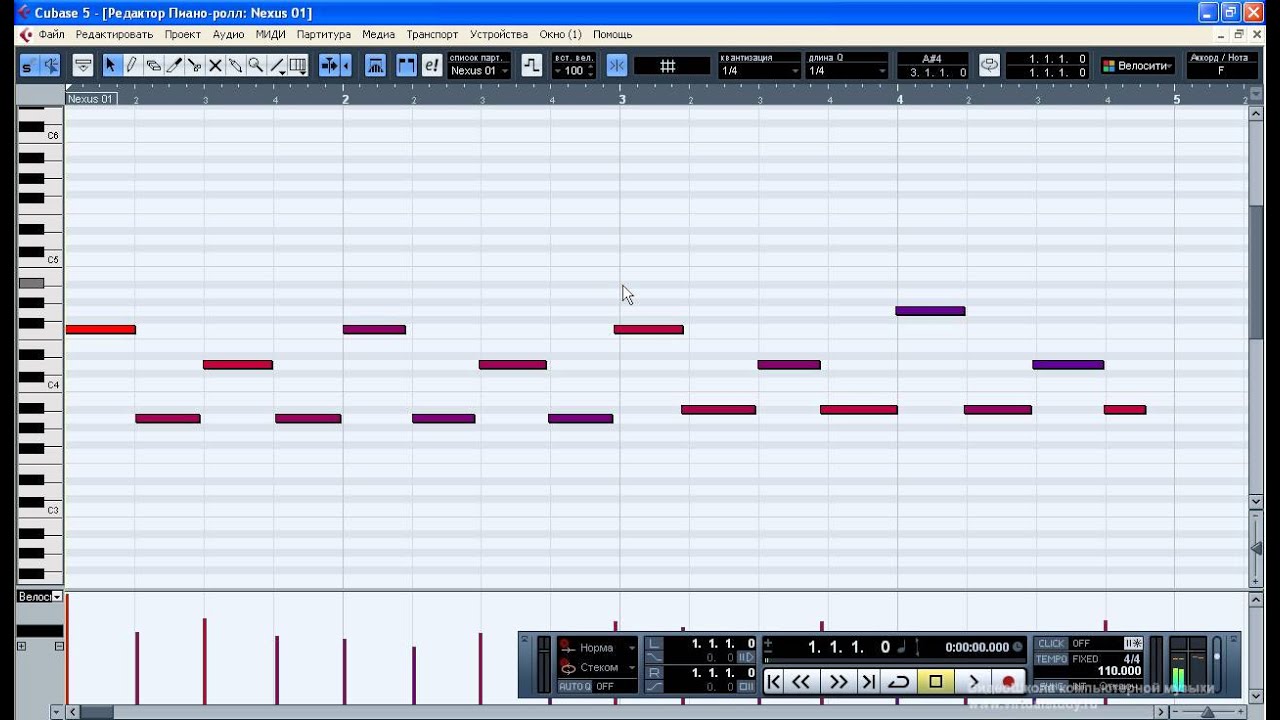Open the Редактировать menu

click(114, 34)
